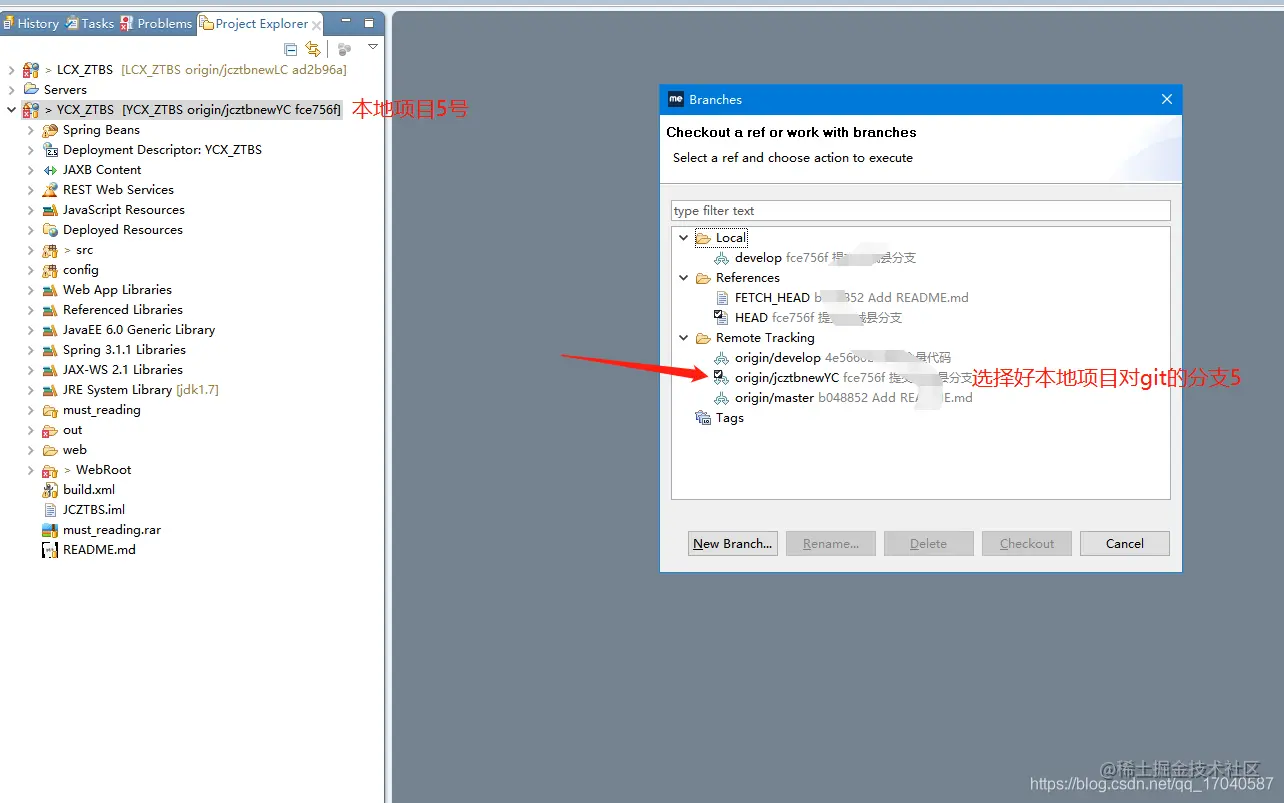Click the New Branch... button
The image size is (1284, 803).
733,544
